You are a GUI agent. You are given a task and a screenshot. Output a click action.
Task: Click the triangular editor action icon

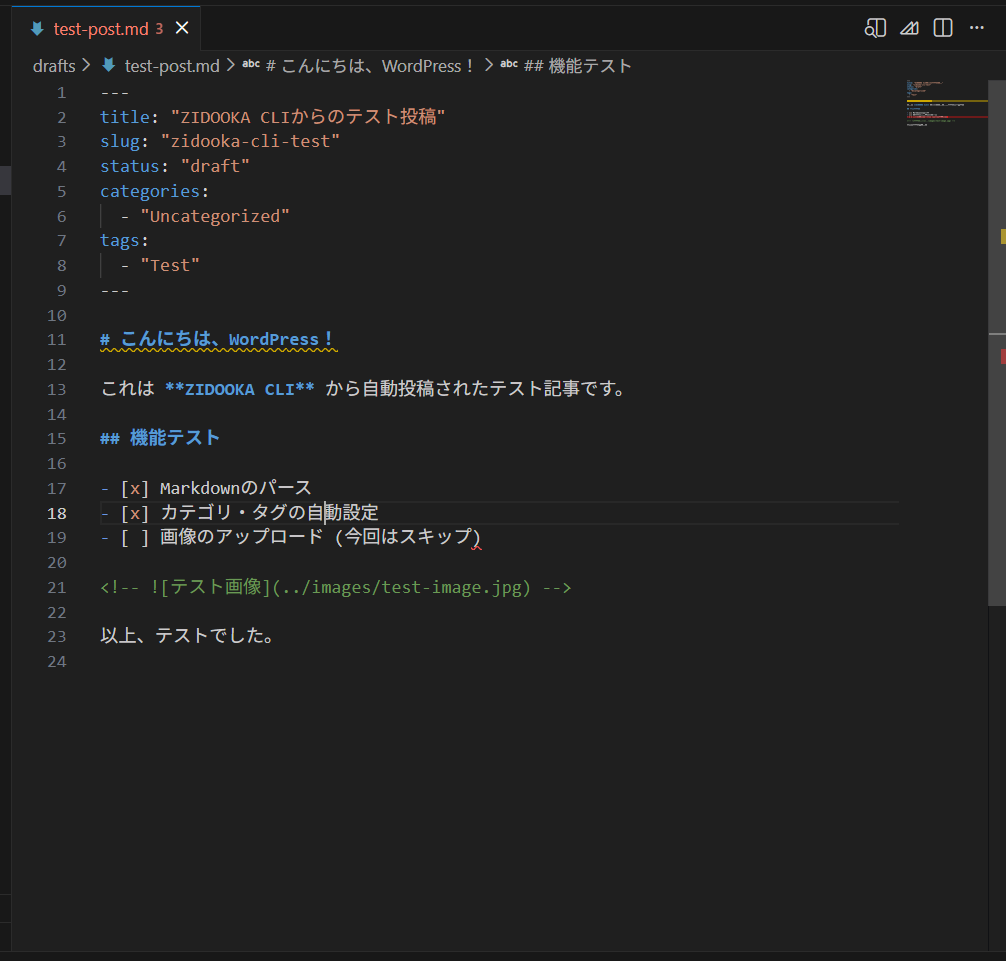click(909, 28)
